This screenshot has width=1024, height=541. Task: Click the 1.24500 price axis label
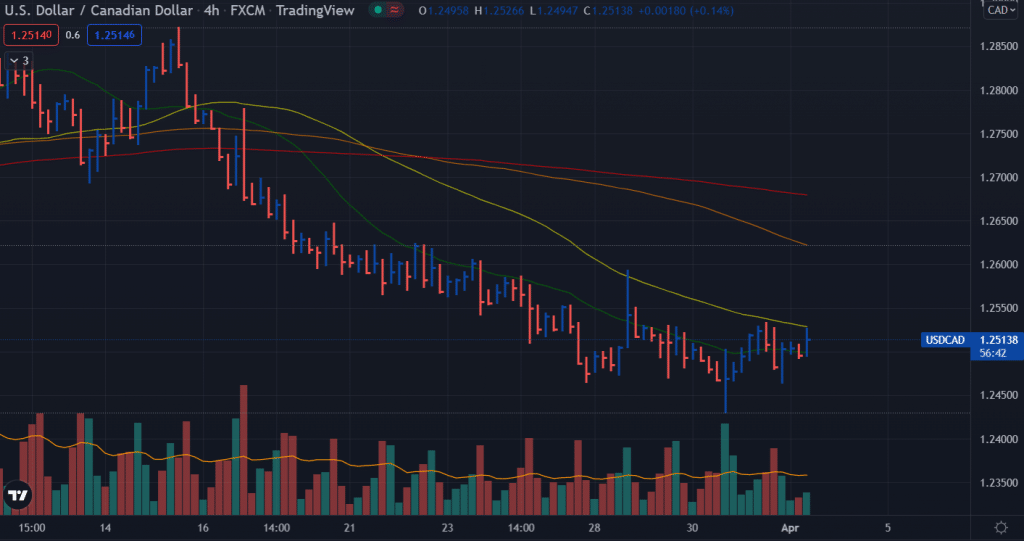(999, 395)
